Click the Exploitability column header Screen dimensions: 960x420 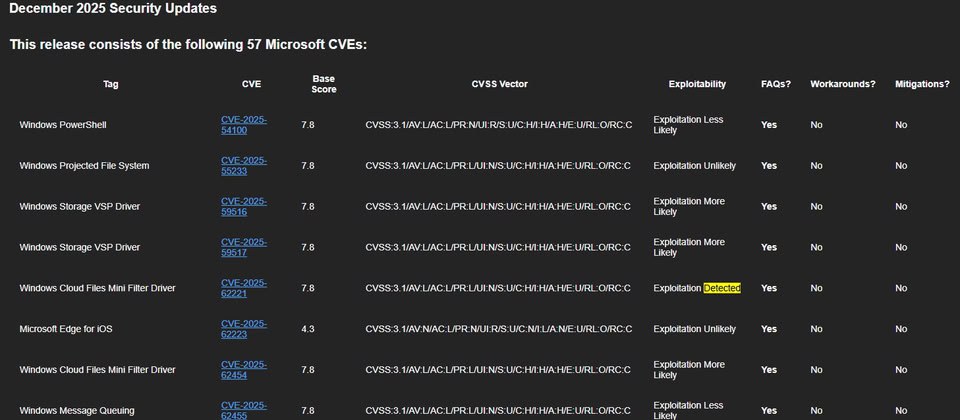[697, 84]
